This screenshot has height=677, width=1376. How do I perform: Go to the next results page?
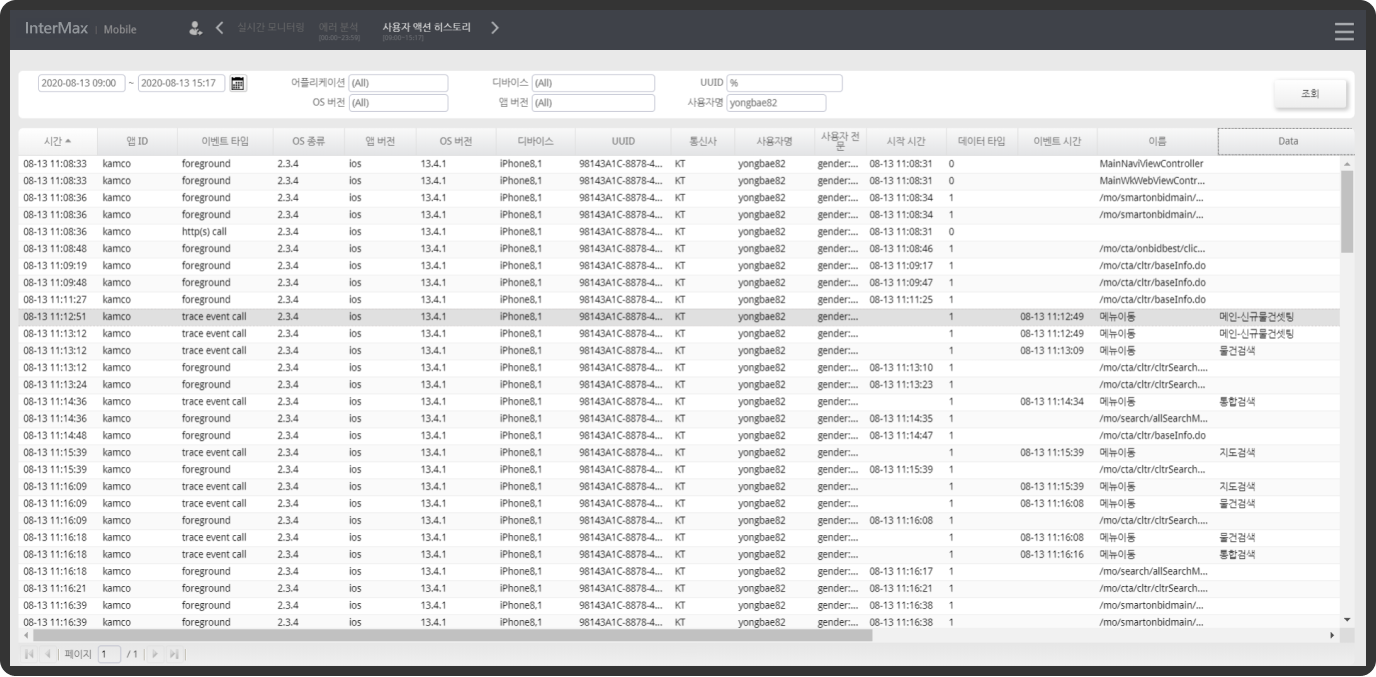coord(155,654)
